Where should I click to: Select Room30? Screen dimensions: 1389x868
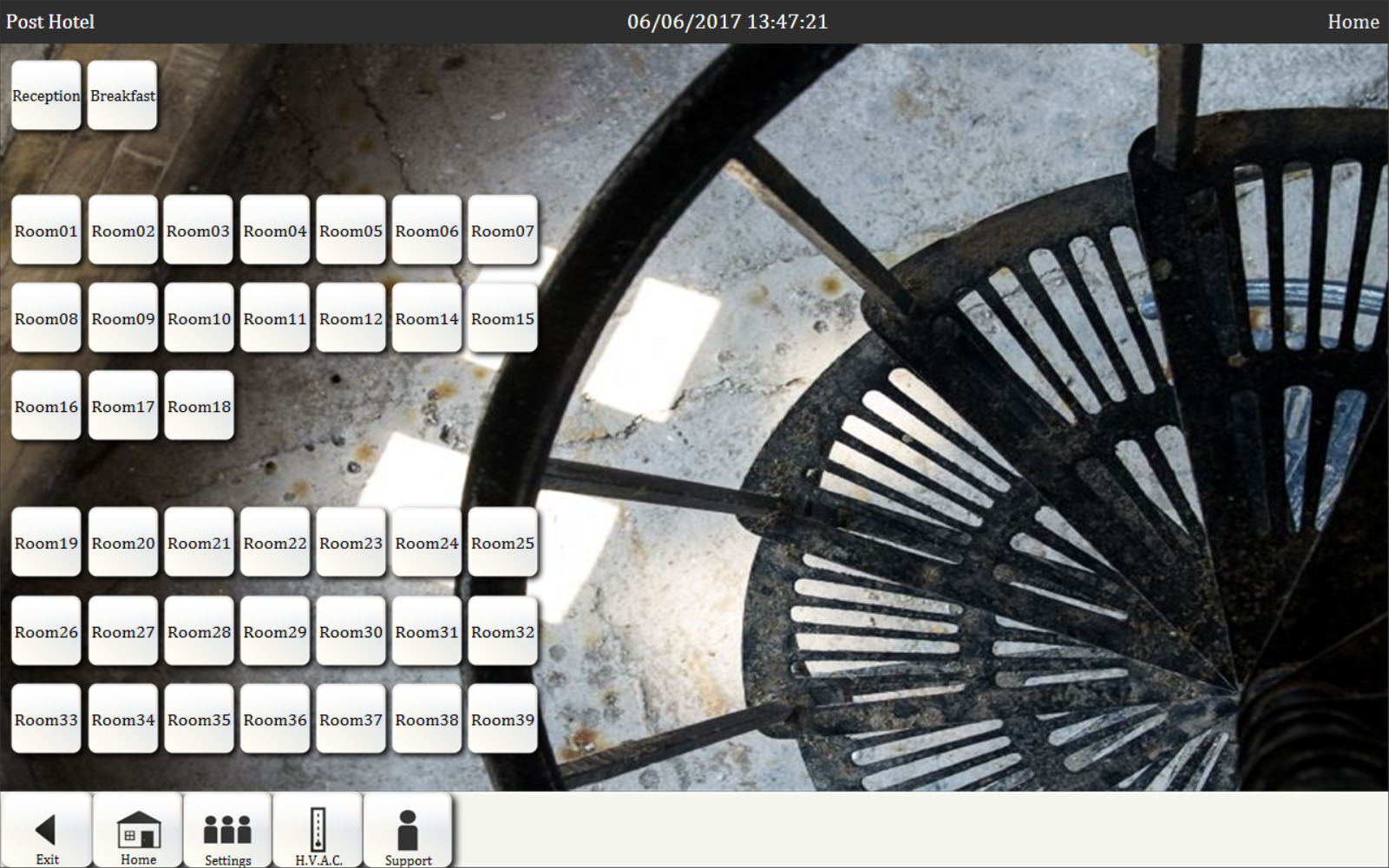351,631
